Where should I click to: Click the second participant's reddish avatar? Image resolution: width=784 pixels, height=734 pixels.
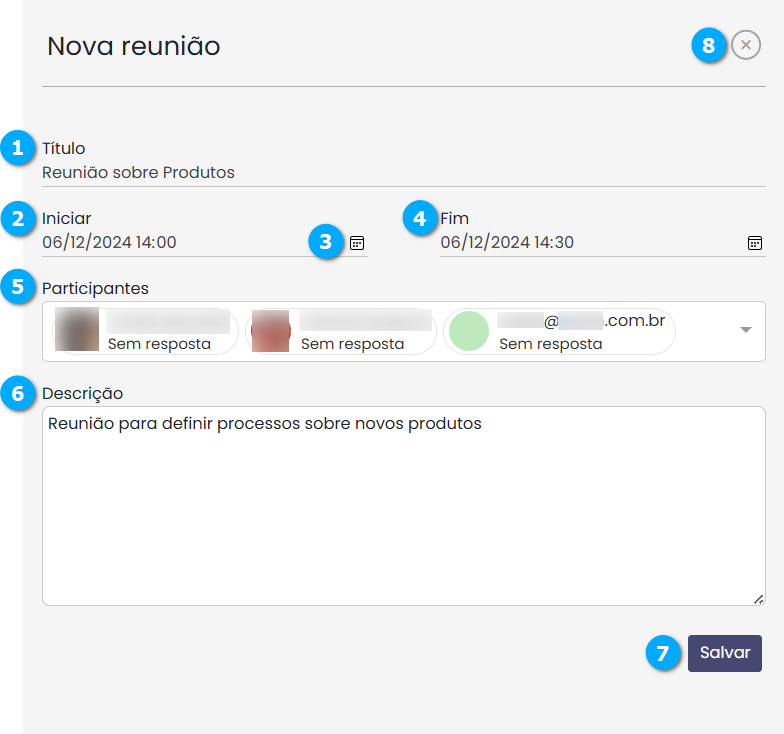(270, 331)
